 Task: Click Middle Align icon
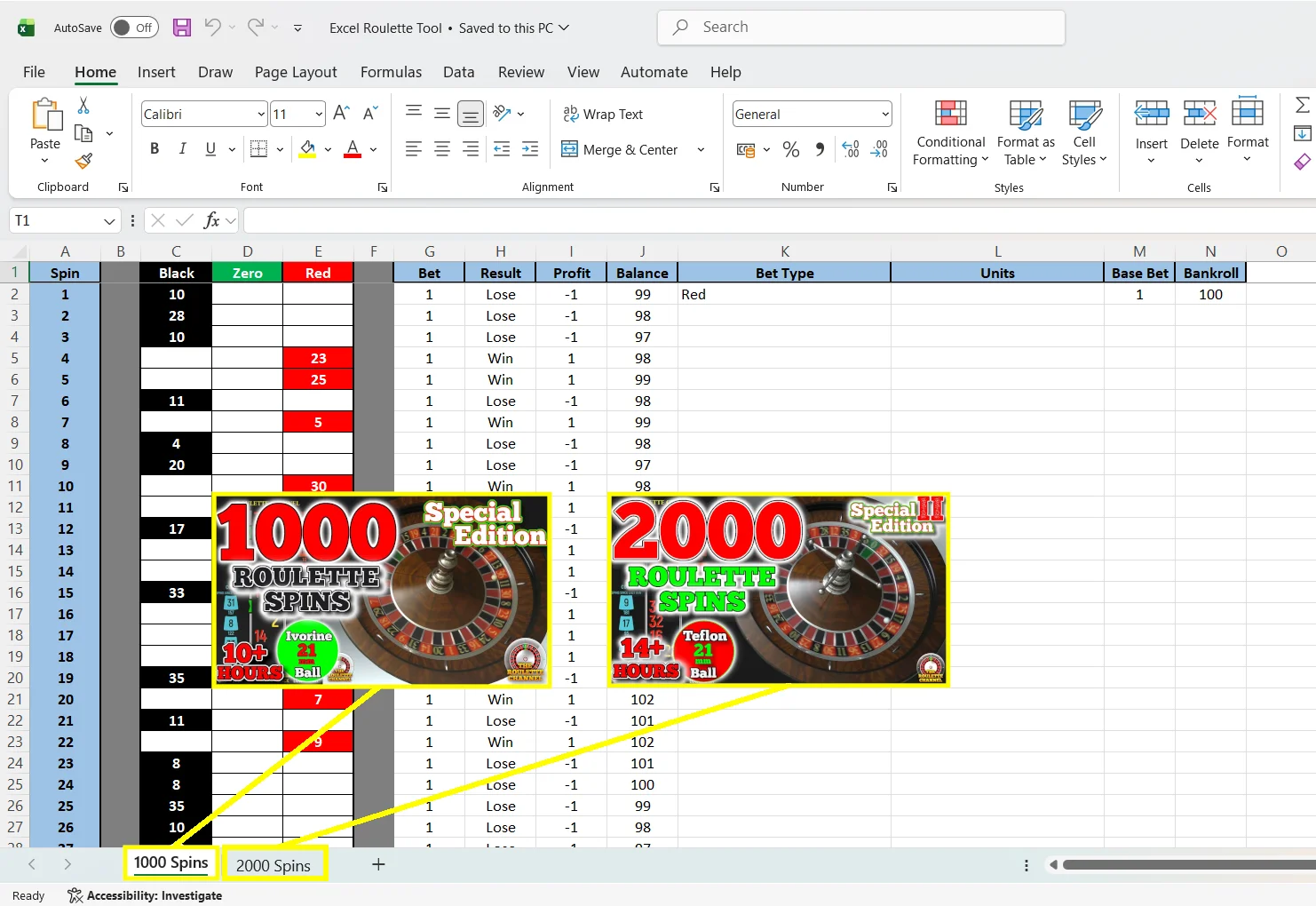pos(441,113)
